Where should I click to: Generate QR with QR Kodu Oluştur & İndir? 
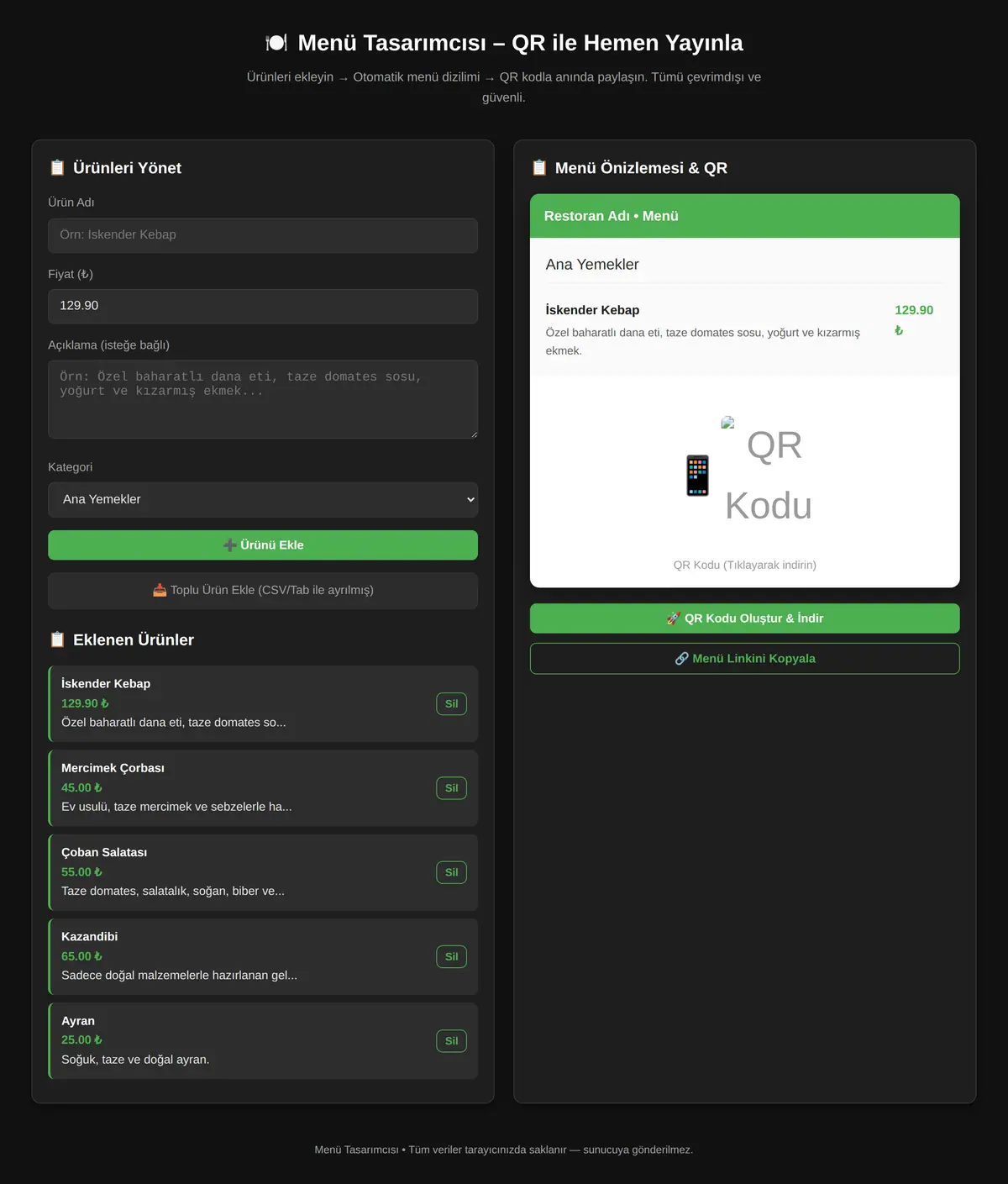(745, 618)
